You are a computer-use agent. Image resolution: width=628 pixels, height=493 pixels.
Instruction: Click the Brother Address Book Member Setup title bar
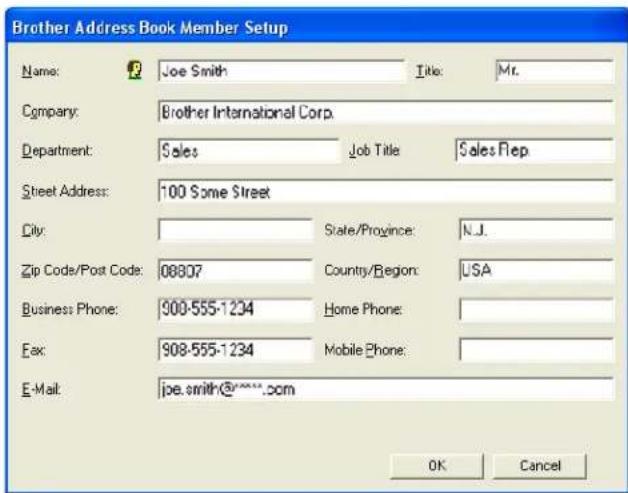[x=316, y=28]
